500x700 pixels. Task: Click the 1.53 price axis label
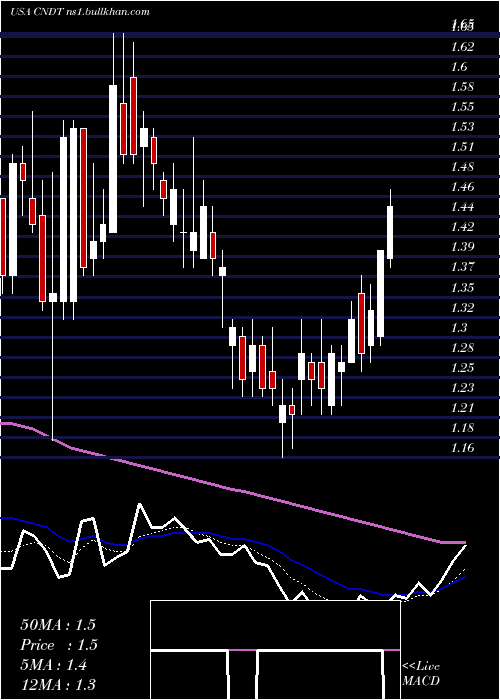pyautogui.click(x=462, y=127)
